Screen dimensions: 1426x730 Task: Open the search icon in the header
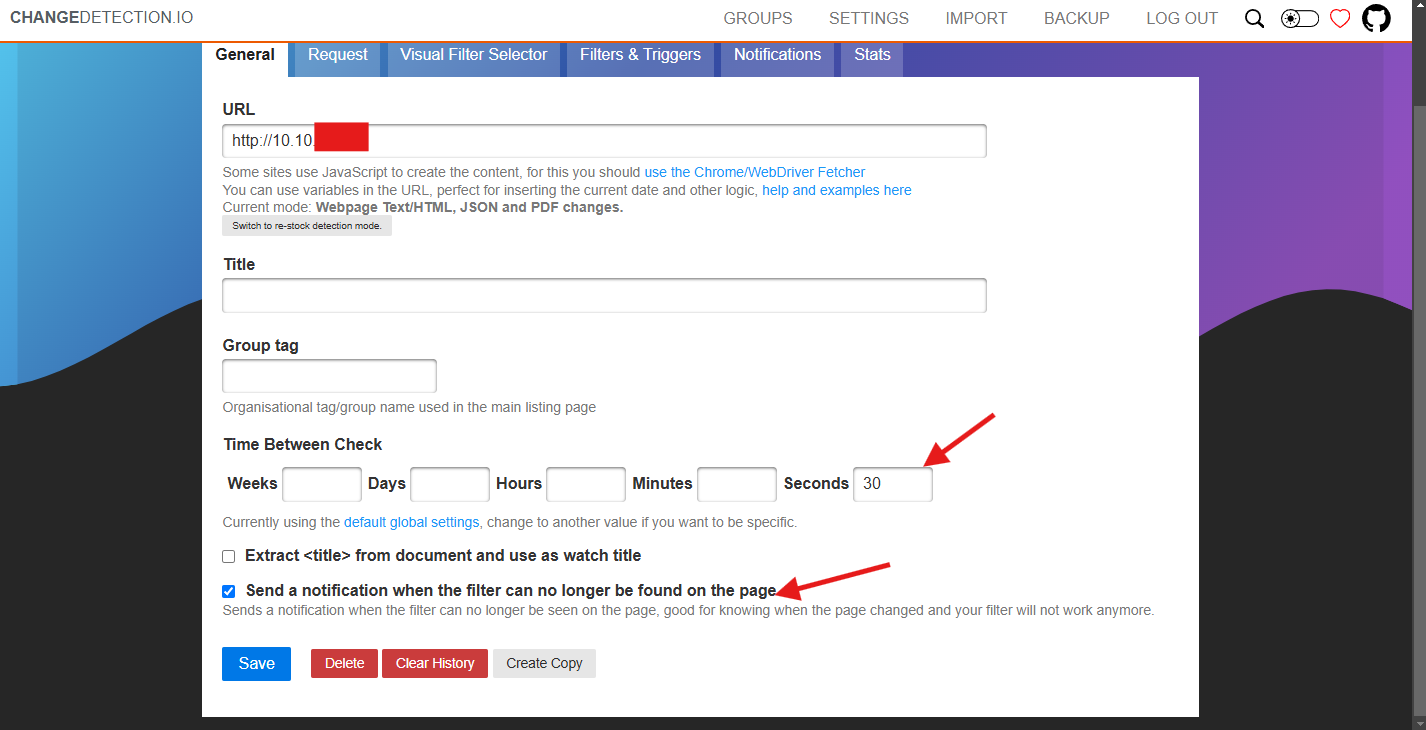pyautogui.click(x=1254, y=18)
